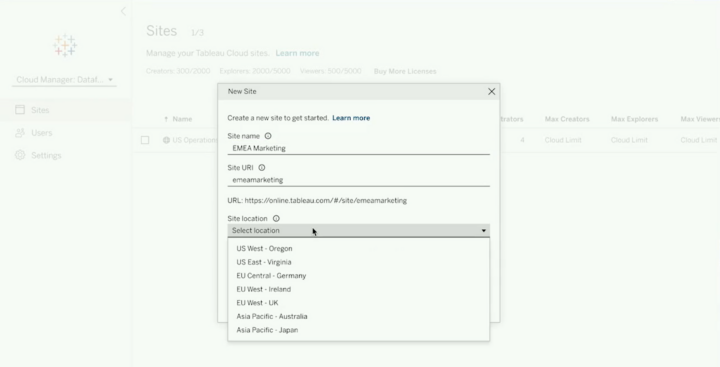Edit the Site URI field emeamarketing

(359, 180)
